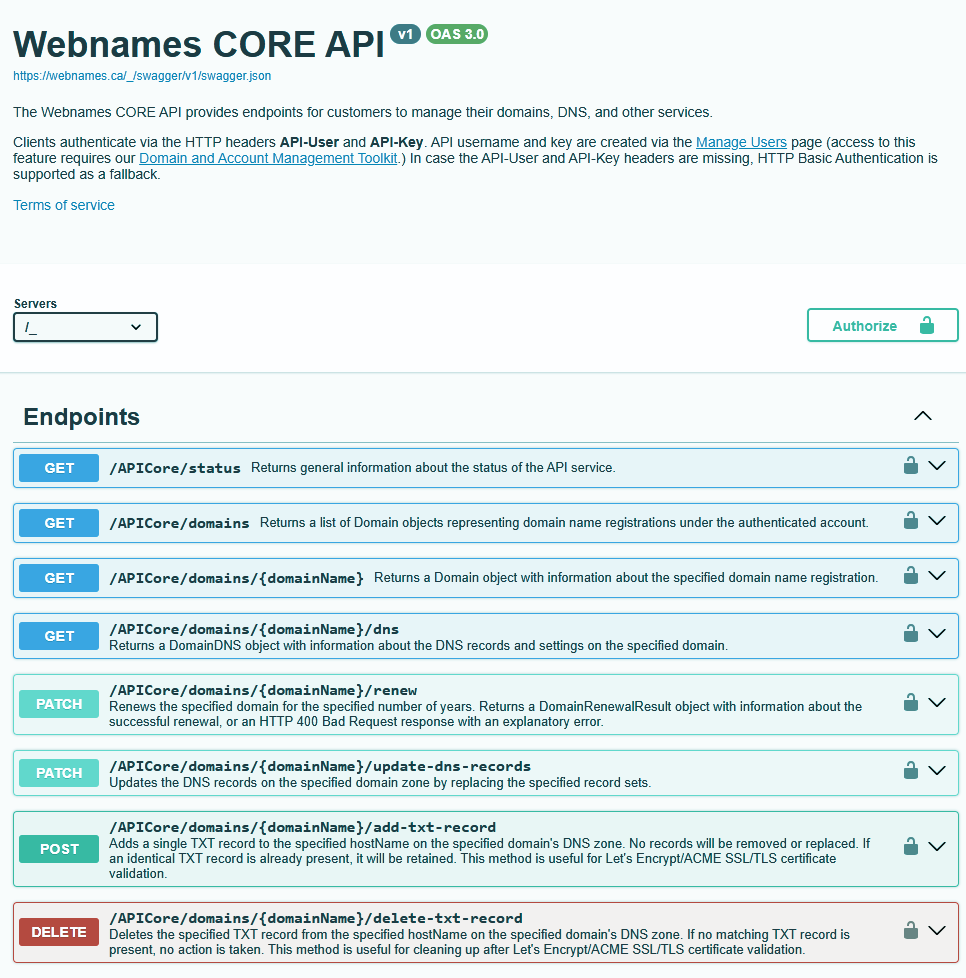Expand the delete-txt-record endpoint
Image resolution: width=966 pixels, height=978 pixels.
[x=937, y=929]
